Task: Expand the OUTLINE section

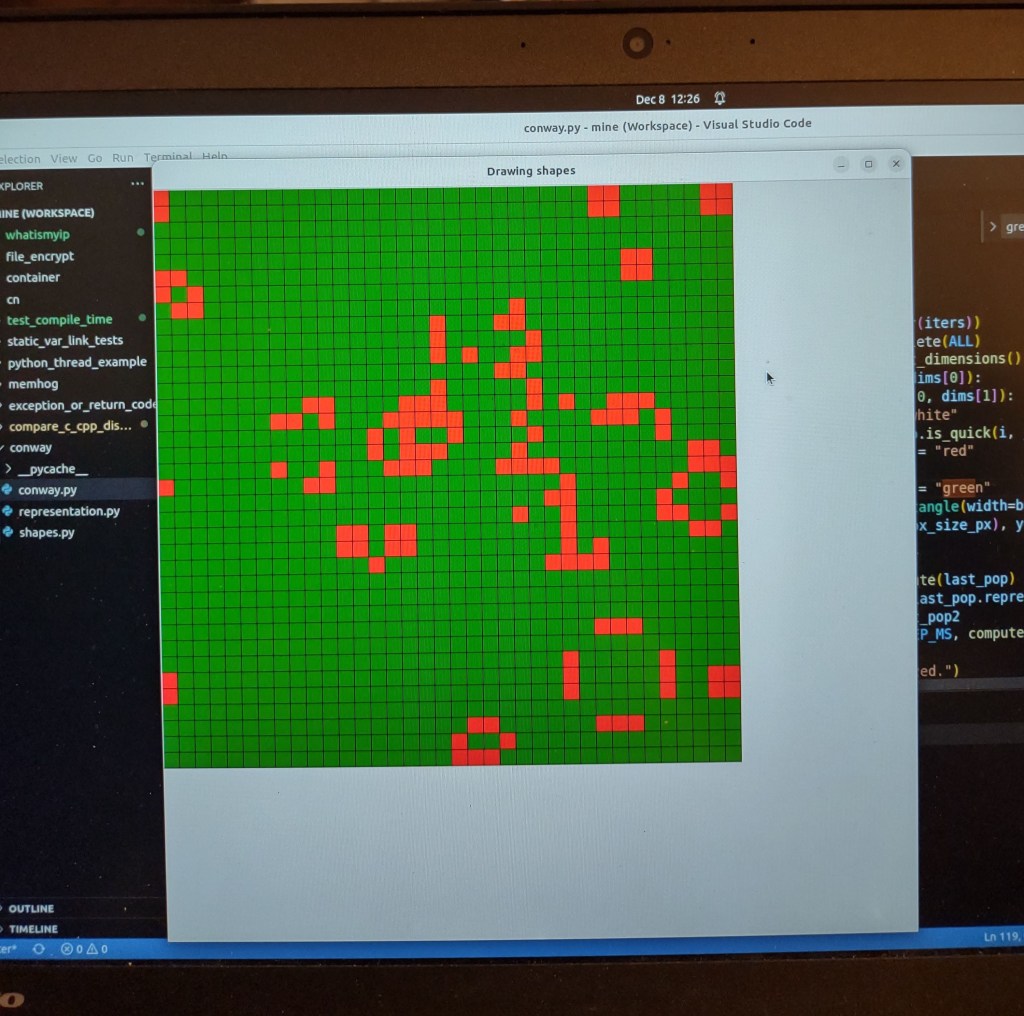Action: pos(30,908)
